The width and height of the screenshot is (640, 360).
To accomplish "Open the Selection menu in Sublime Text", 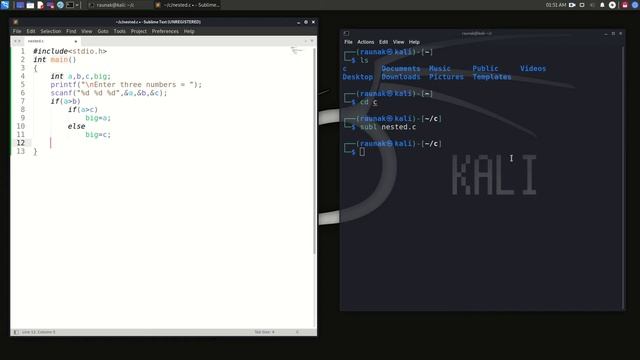I will pyautogui.click(x=51, y=31).
